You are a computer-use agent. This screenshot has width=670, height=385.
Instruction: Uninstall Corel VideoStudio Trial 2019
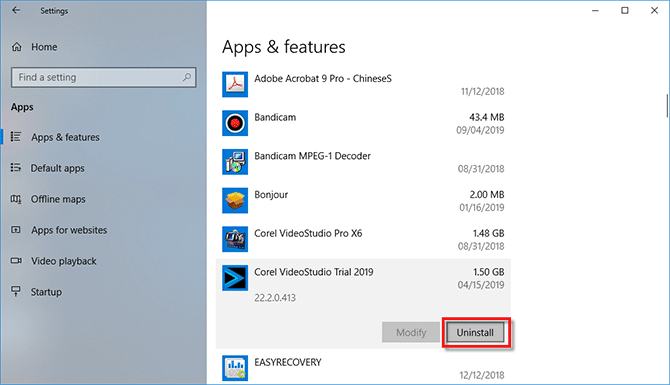[475, 332]
